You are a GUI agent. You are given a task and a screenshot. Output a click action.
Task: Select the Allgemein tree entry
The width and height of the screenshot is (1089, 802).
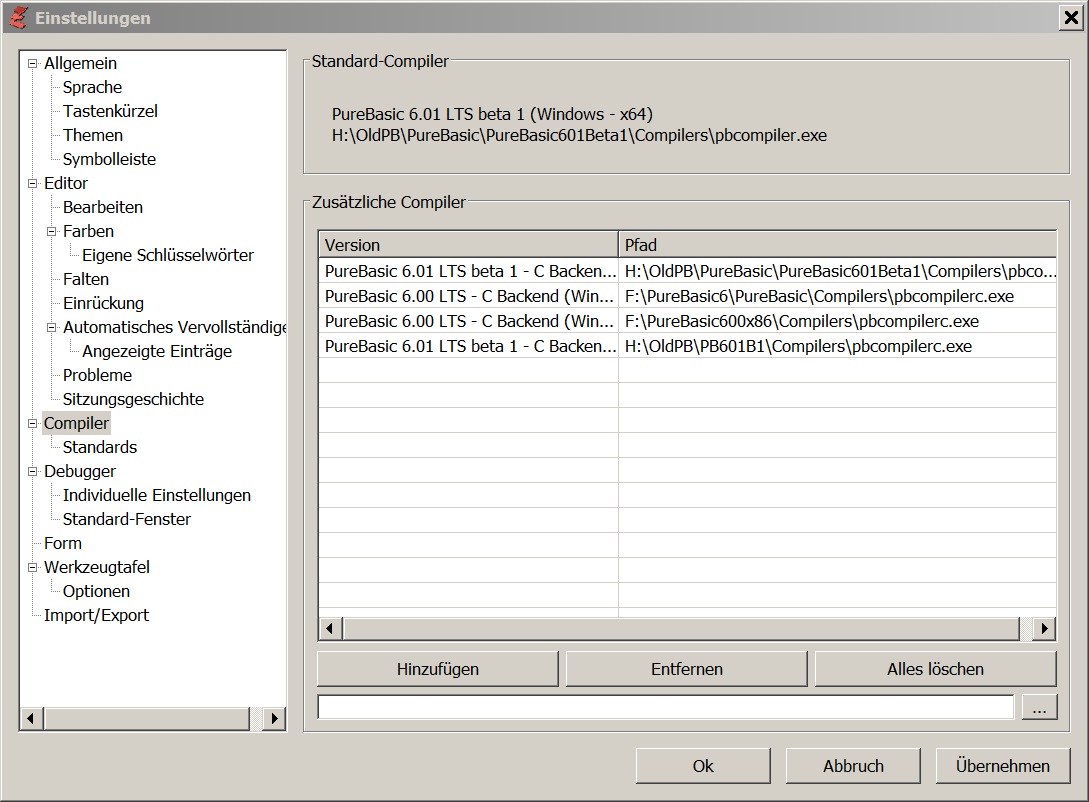(81, 63)
